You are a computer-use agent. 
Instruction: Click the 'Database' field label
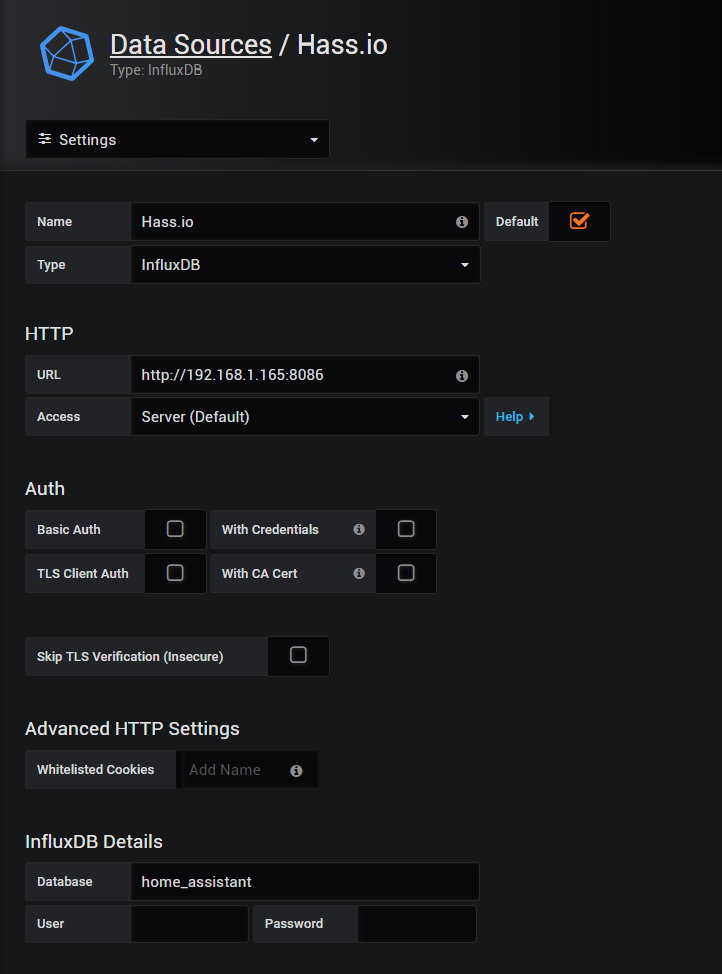click(65, 881)
